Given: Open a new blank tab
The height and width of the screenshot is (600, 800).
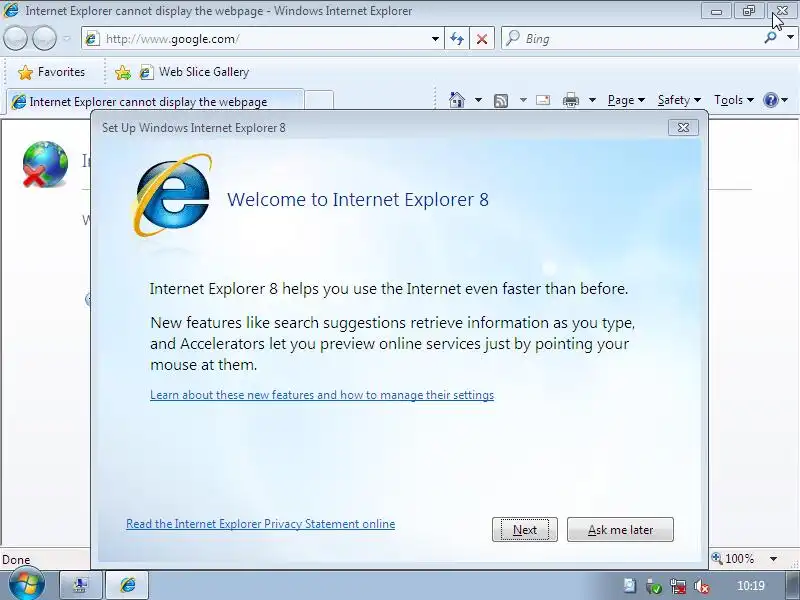Looking at the screenshot, I should (x=319, y=100).
